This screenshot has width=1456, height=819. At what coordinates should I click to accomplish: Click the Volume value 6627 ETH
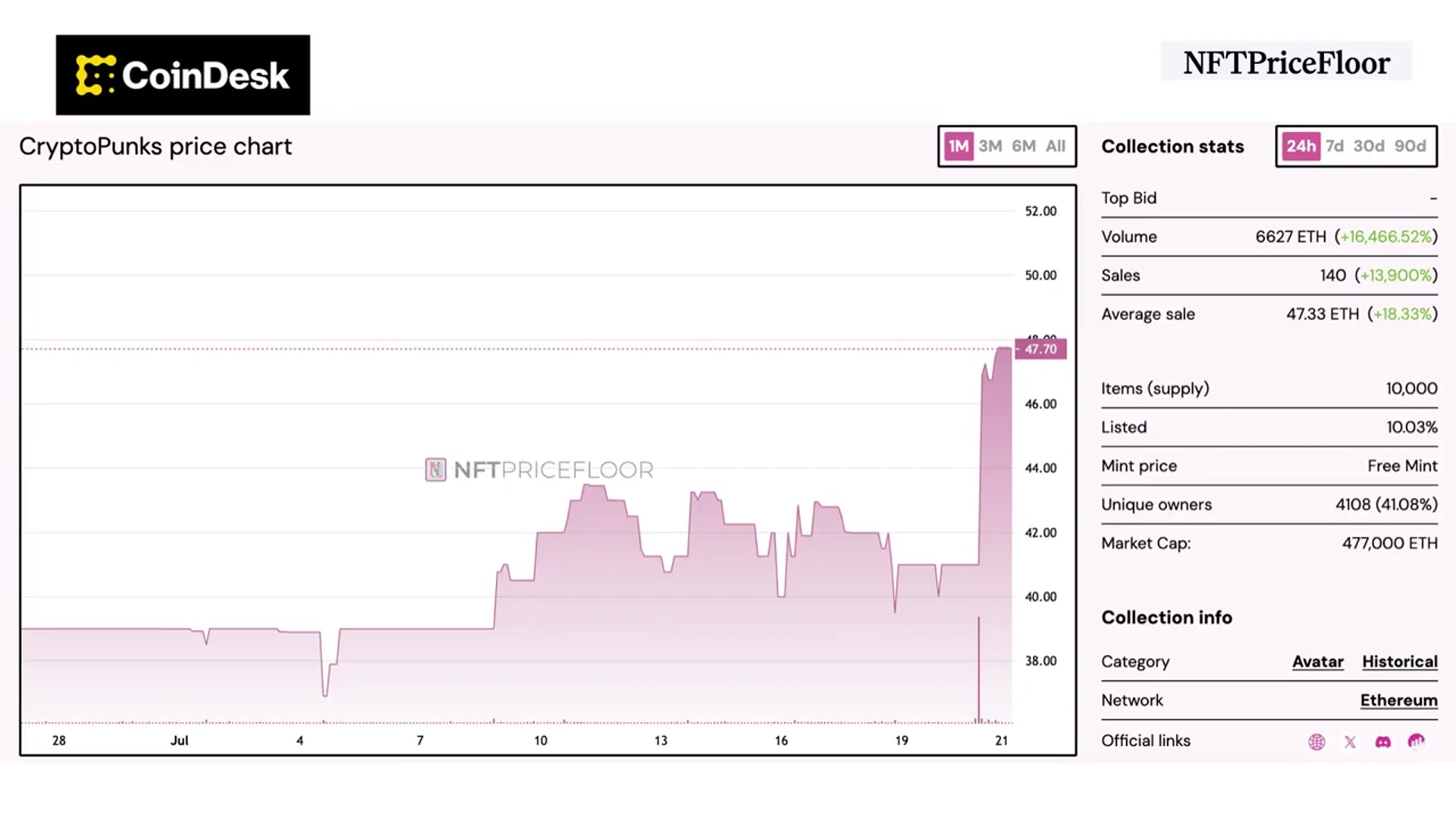click(x=1291, y=237)
